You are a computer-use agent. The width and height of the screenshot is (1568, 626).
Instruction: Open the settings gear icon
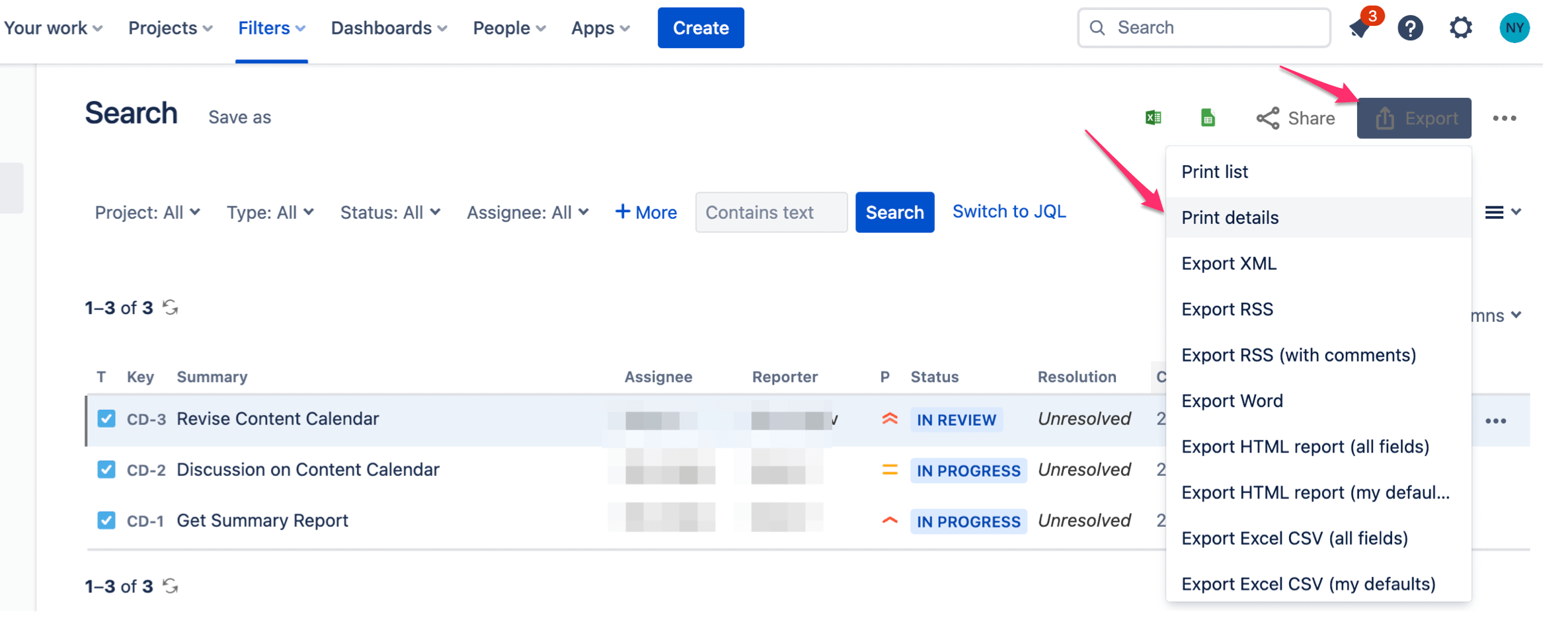1461,28
